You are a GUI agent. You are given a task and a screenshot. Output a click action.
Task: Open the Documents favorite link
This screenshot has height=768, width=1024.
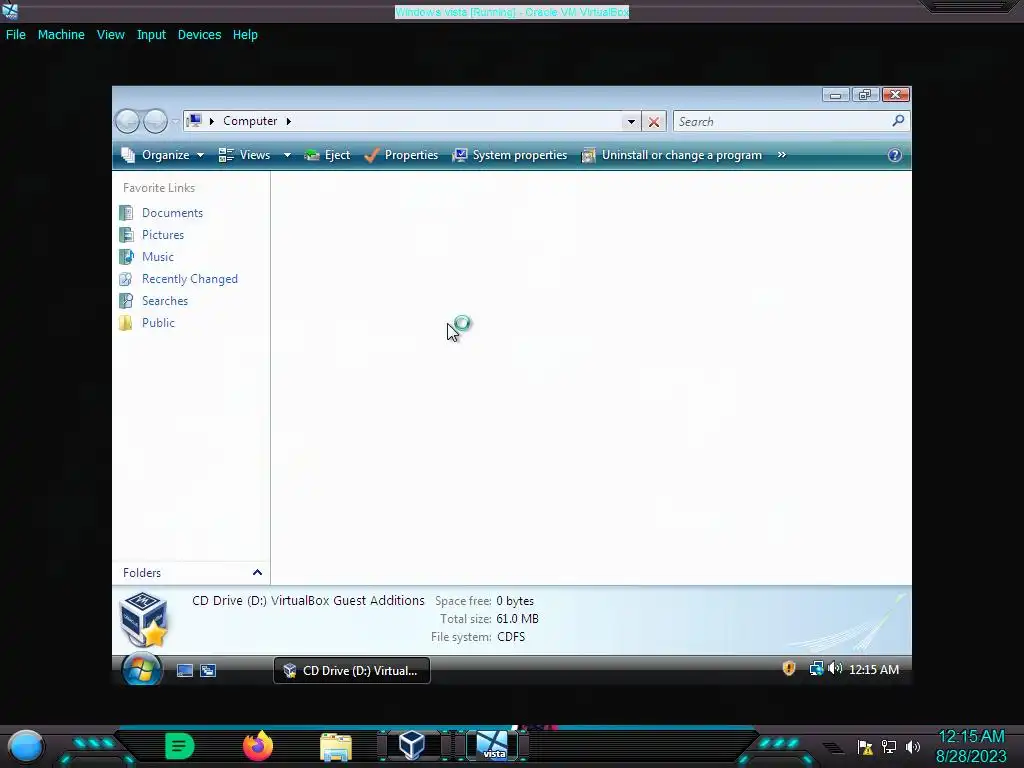tap(172, 213)
